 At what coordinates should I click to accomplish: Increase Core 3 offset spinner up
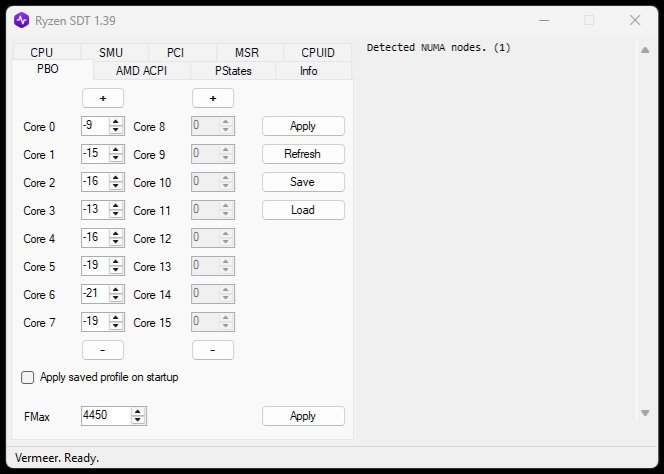(x=116, y=205)
